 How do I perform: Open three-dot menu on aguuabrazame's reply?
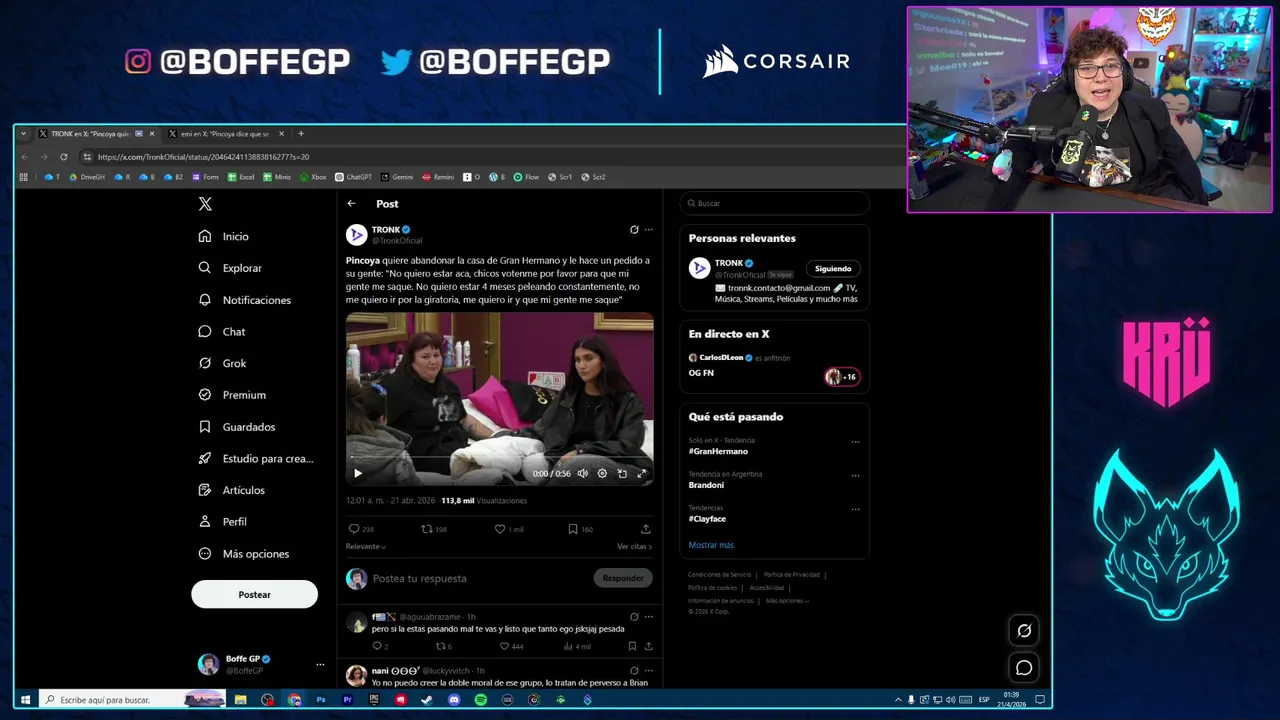pos(648,617)
